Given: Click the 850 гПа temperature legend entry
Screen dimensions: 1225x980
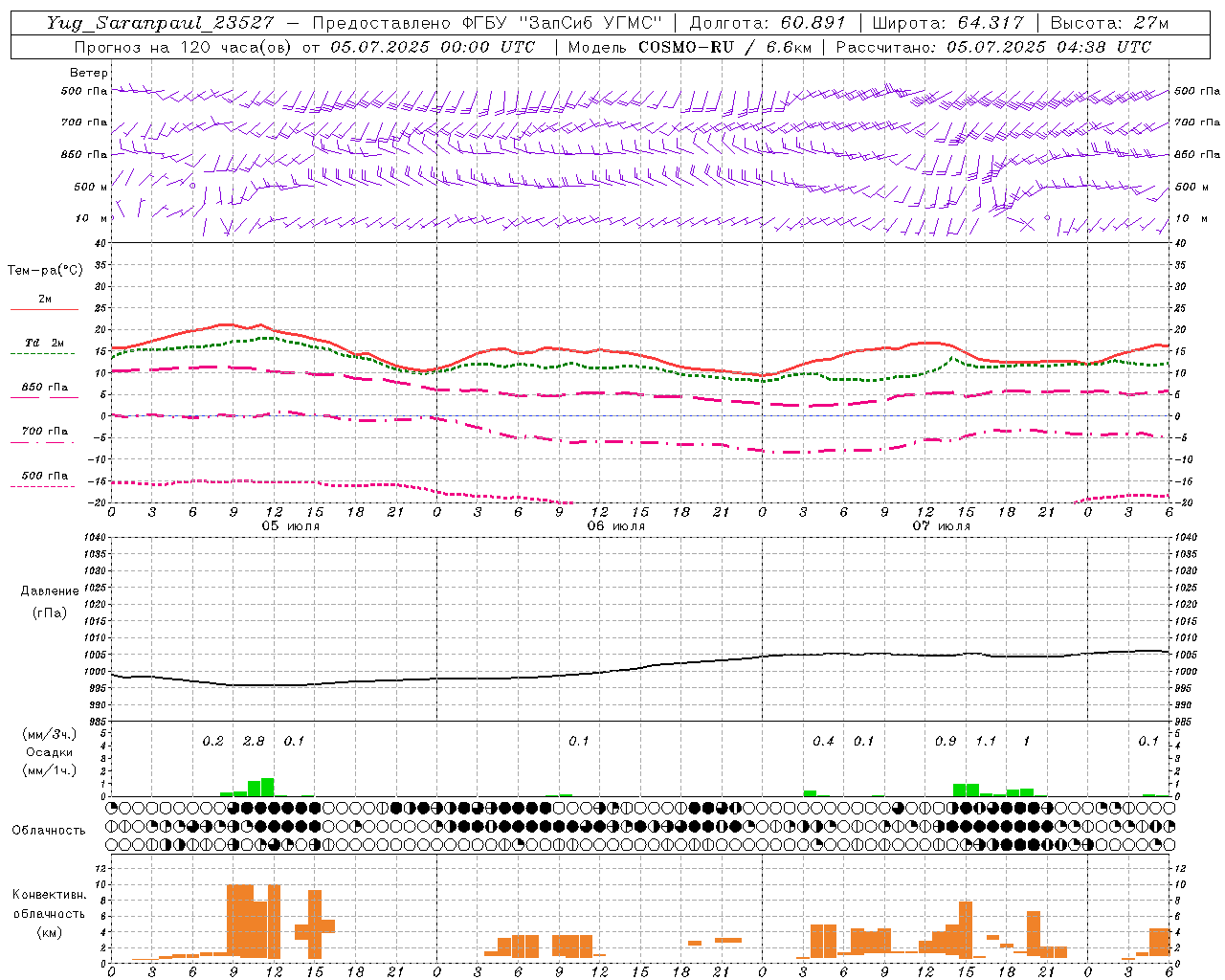Looking at the screenshot, I should [45, 388].
